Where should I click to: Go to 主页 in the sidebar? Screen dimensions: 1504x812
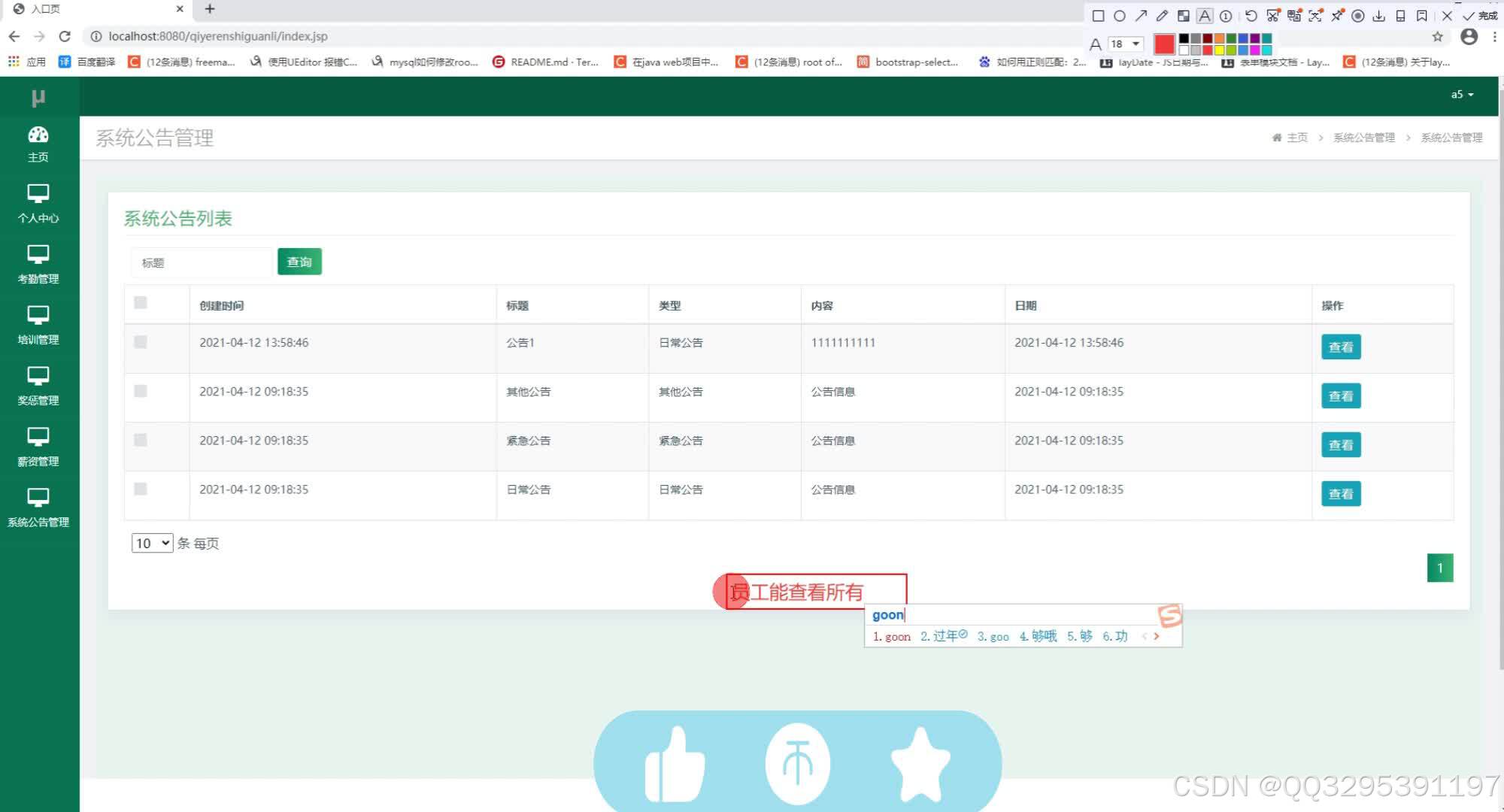(38, 144)
